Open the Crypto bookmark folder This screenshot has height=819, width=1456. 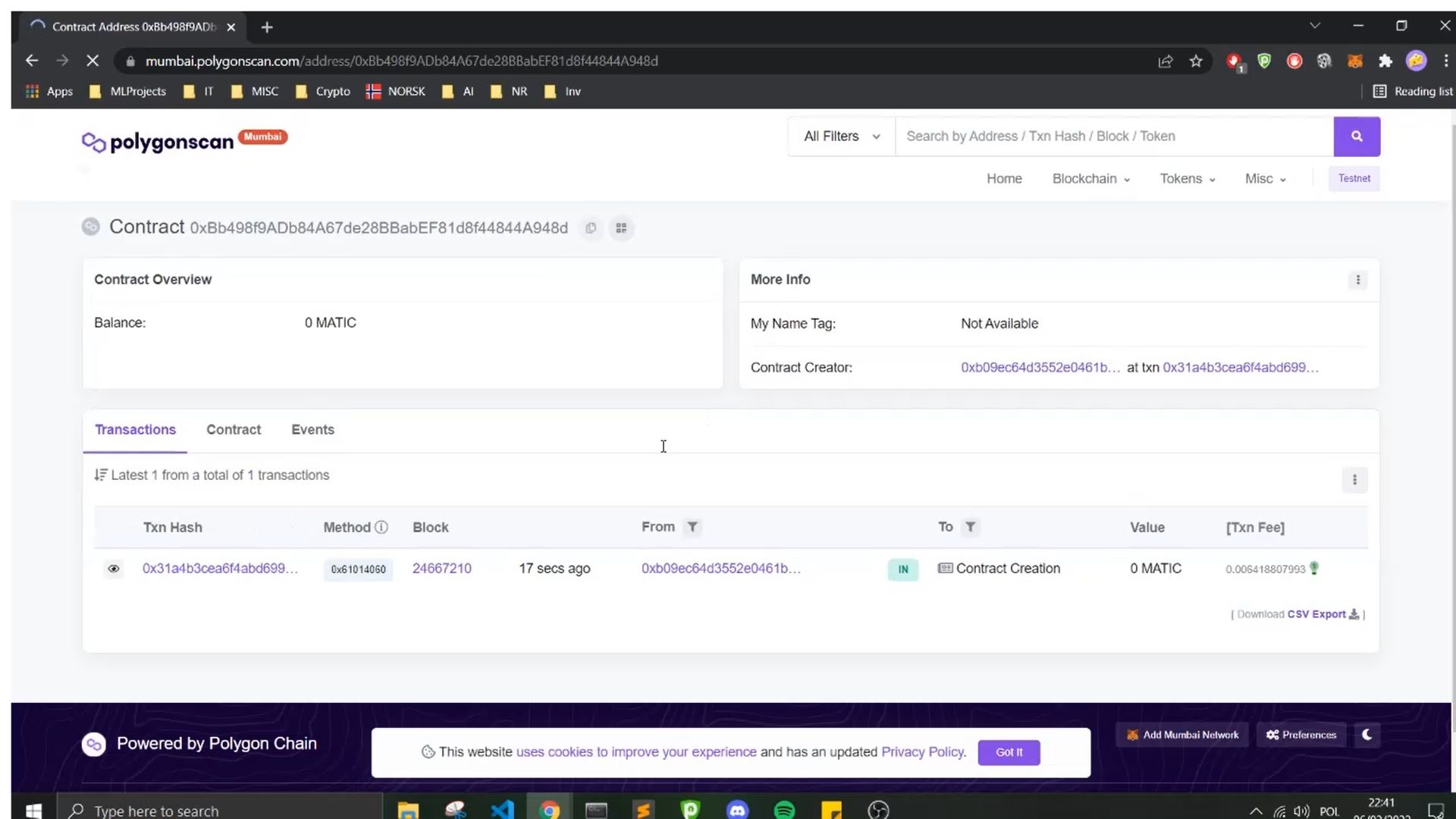click(x=322, y=91)
